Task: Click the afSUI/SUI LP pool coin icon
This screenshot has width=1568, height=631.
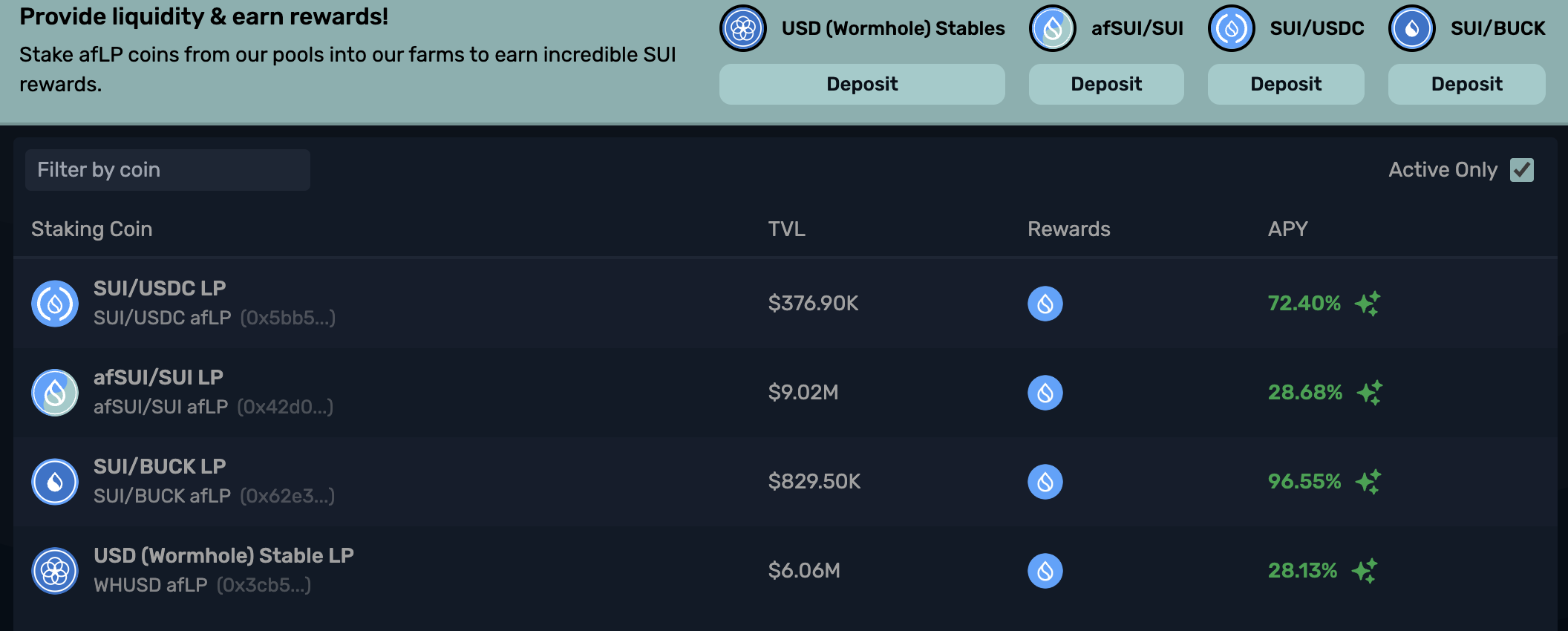Action: pyautogui.click(x=55, y=393)
